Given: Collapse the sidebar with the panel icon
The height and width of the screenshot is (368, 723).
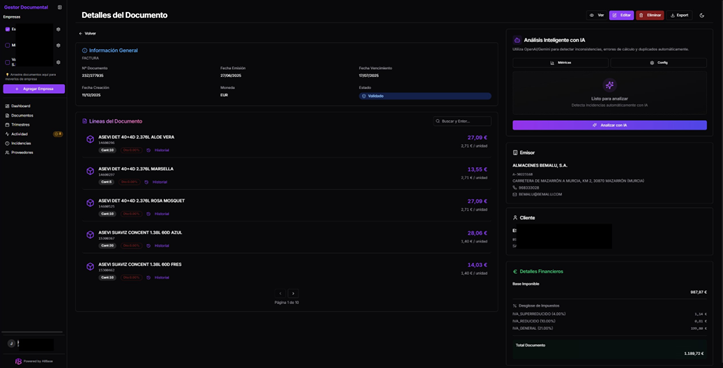Looking at the screenshot, I should click(59, 7).
